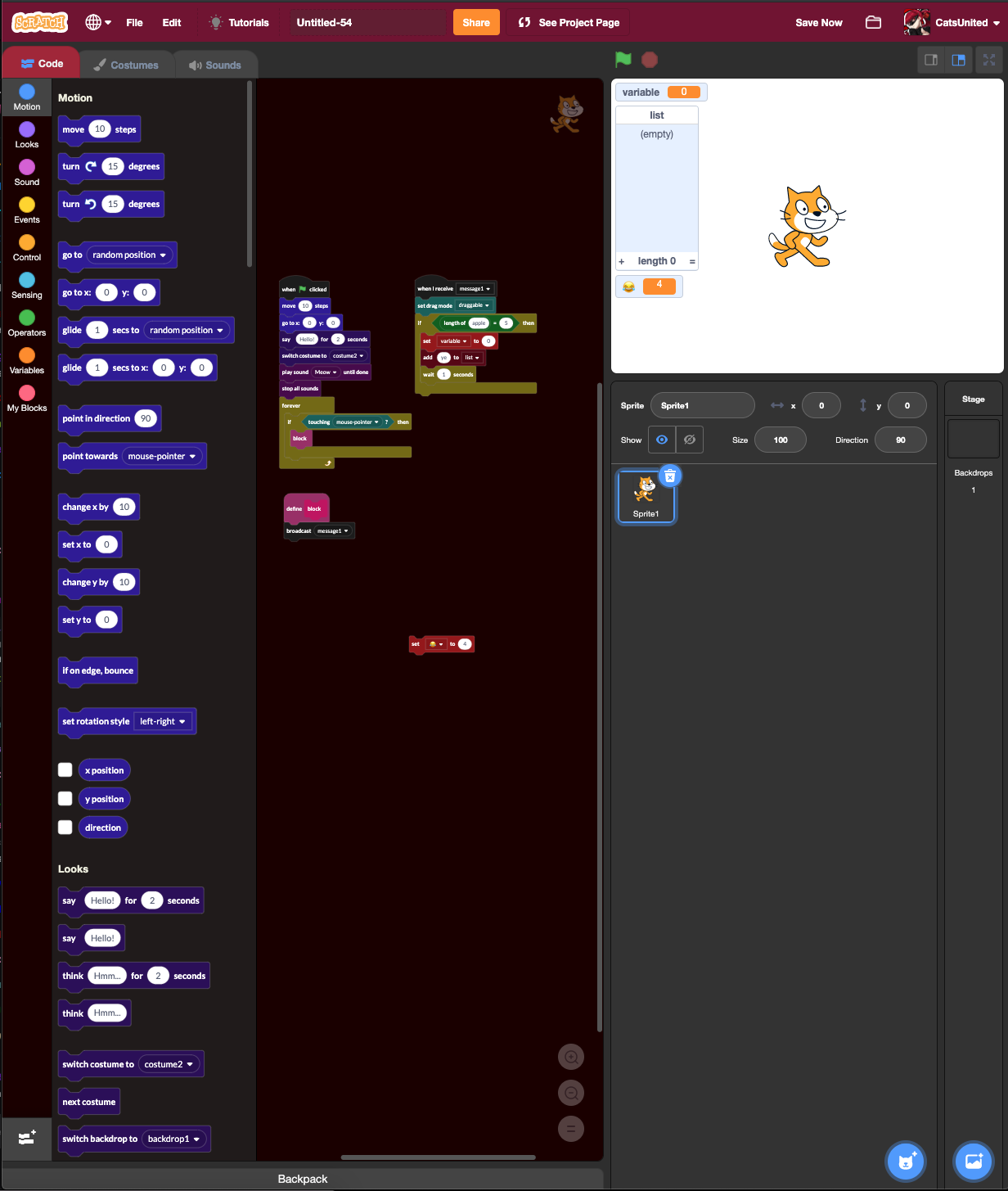Open the Add Extension panel

click(27, 1139)
